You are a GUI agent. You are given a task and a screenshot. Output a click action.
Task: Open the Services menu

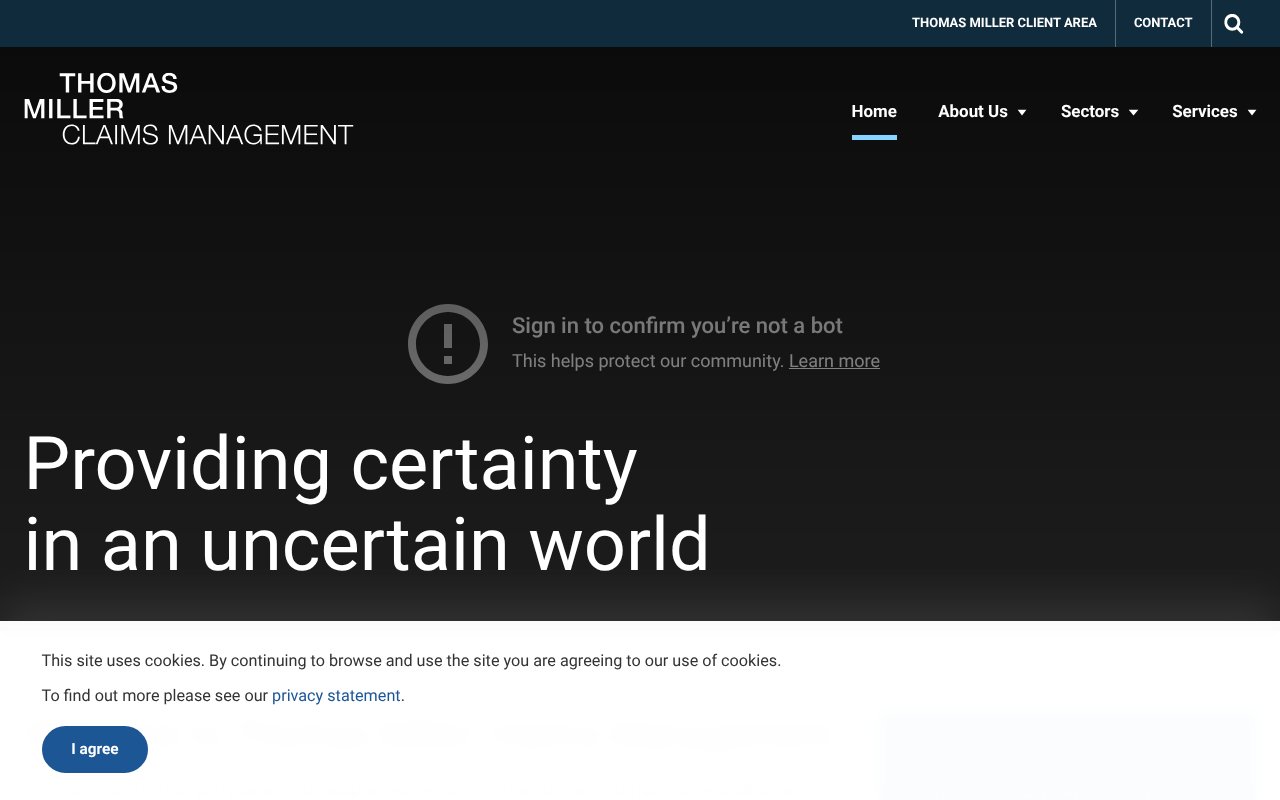1204,111
